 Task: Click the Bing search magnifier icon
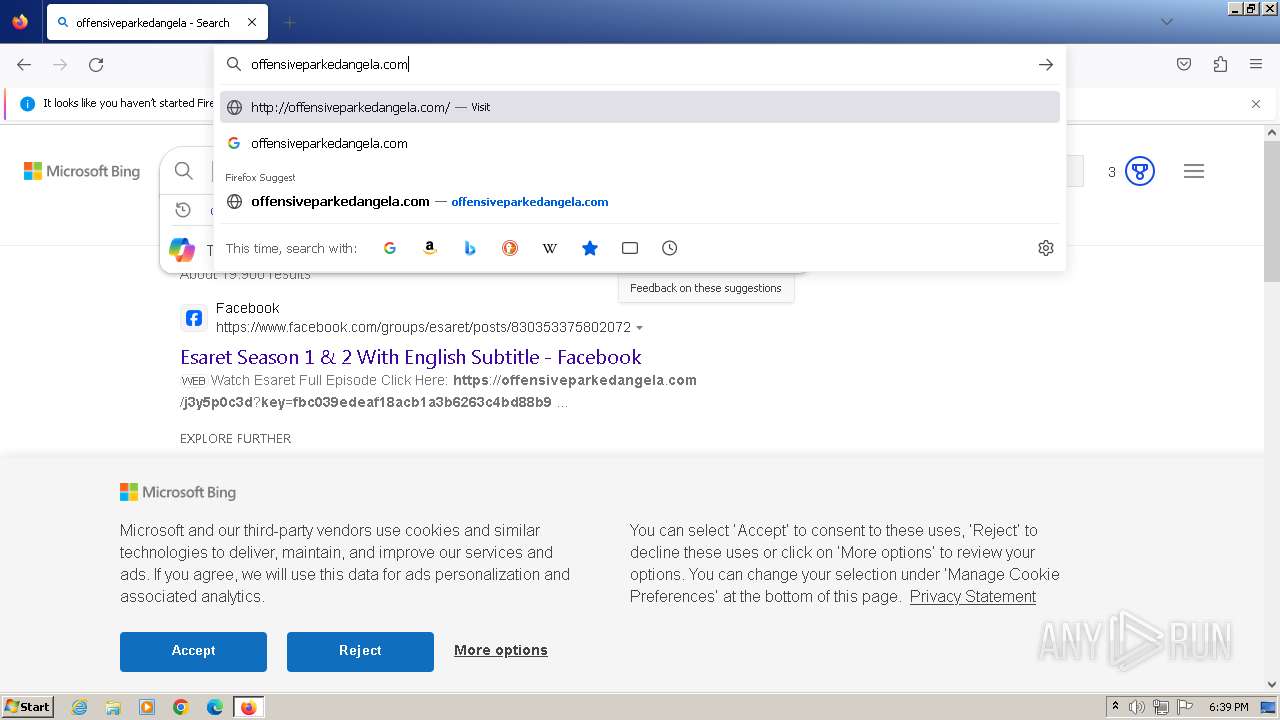(x=184, y=171)
